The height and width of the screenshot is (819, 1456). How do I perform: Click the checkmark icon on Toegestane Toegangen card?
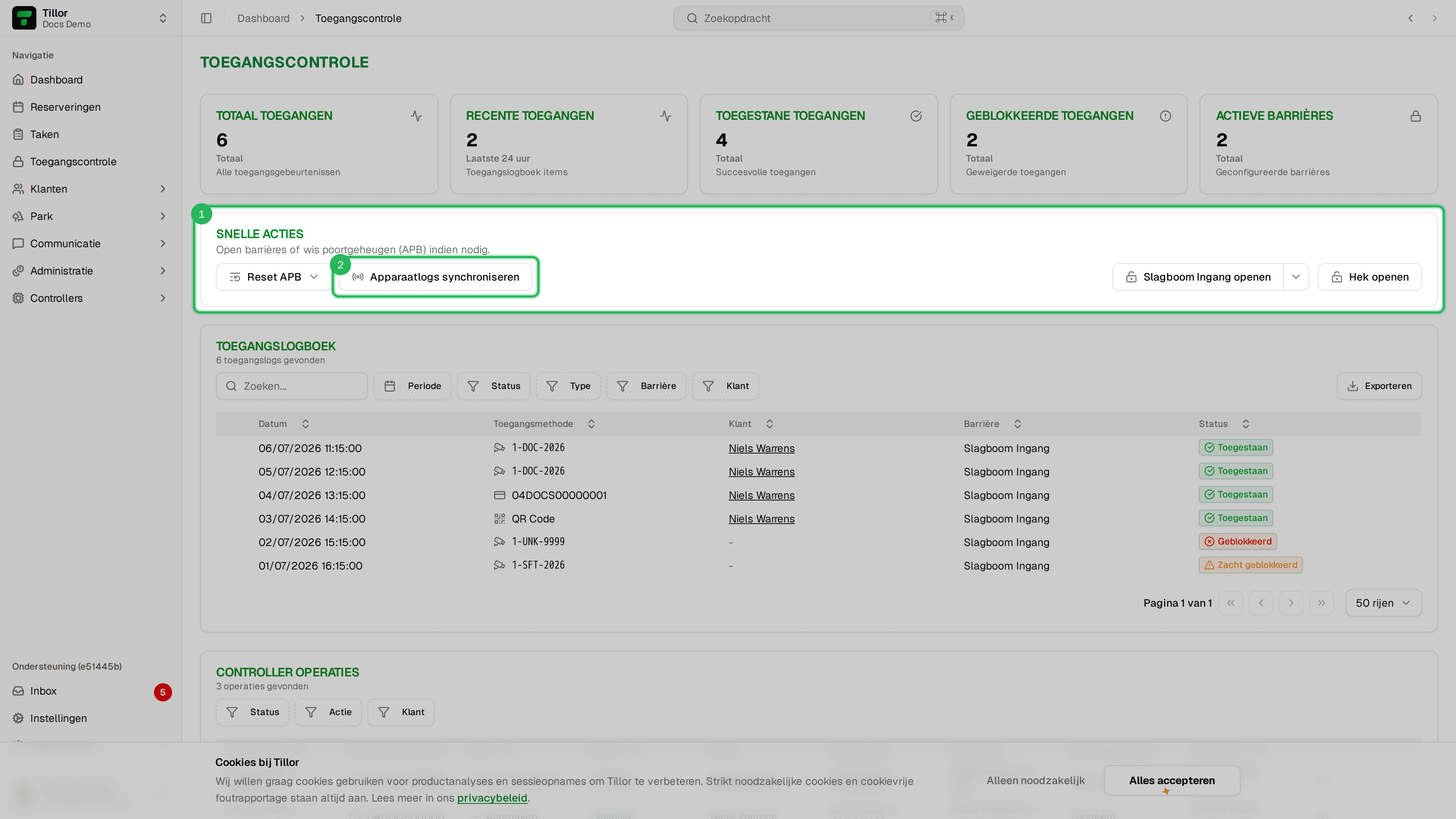coord(916,116)
